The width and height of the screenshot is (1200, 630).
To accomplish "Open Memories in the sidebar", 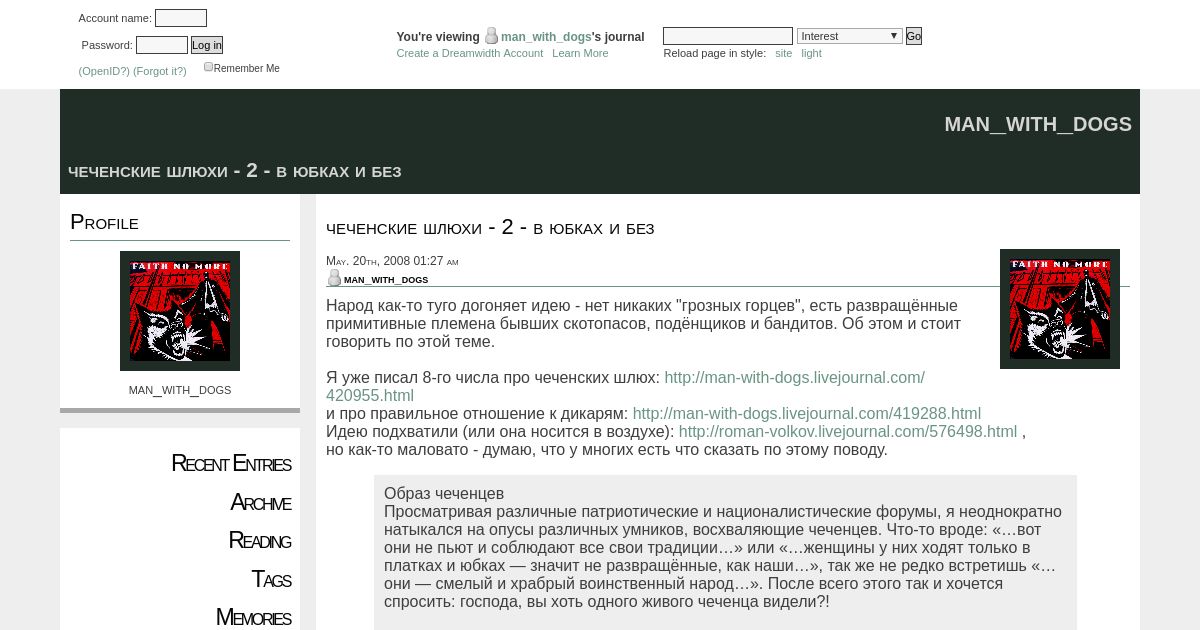I will (x=254, y=617).
